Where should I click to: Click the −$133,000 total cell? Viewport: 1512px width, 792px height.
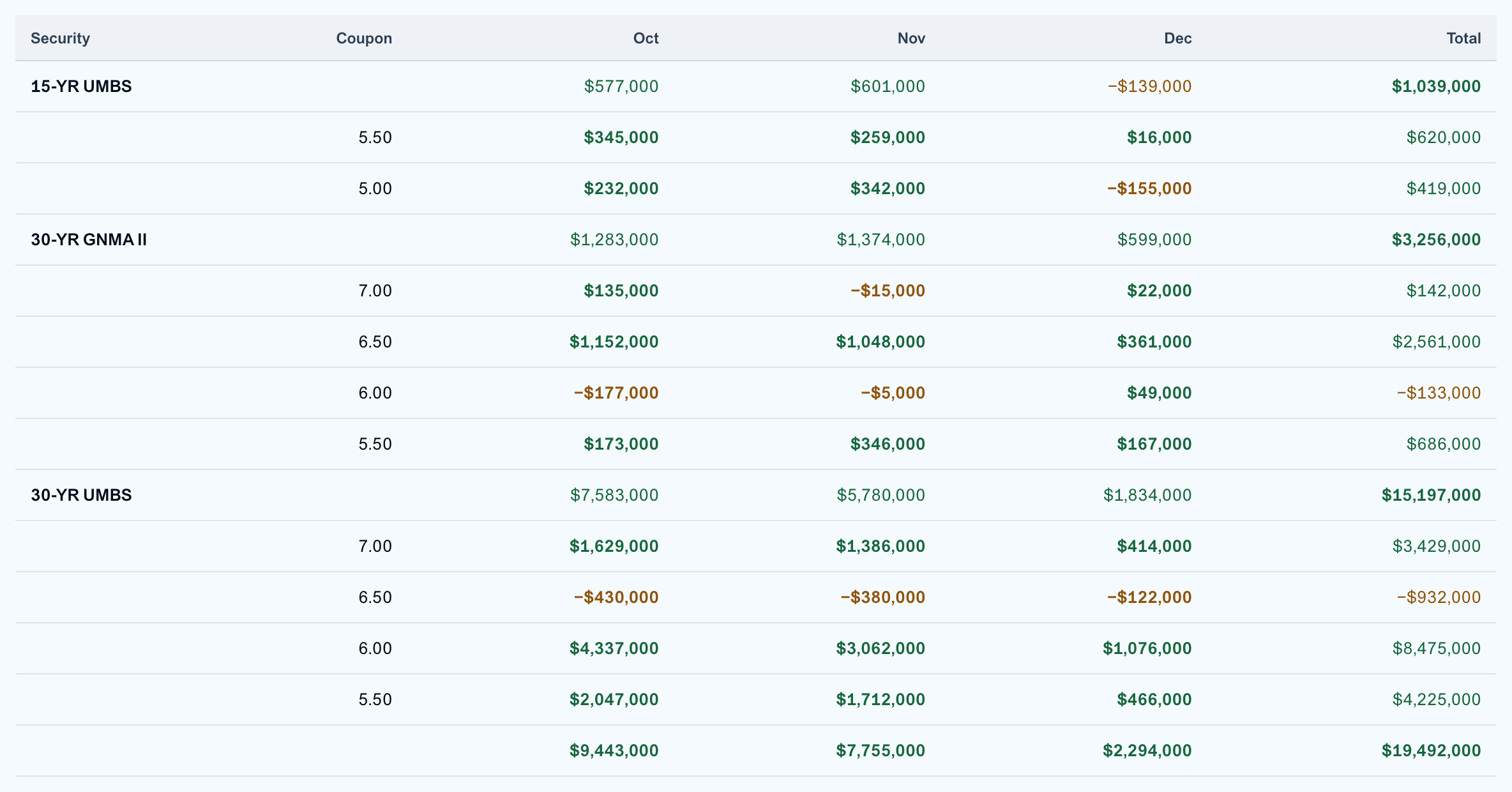[x=1439, y=393]
